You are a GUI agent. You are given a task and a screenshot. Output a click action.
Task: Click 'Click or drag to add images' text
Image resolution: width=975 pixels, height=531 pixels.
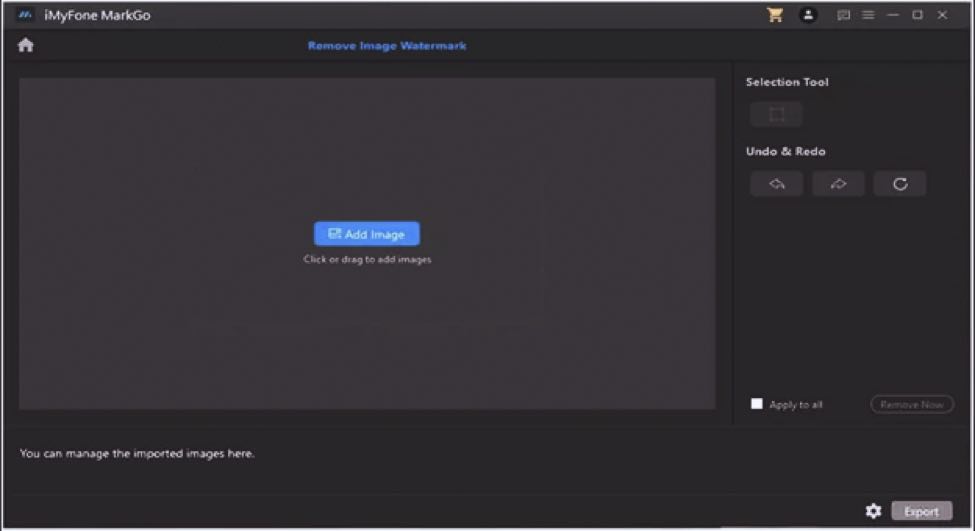pyautogui.click(x=367, y=259)
